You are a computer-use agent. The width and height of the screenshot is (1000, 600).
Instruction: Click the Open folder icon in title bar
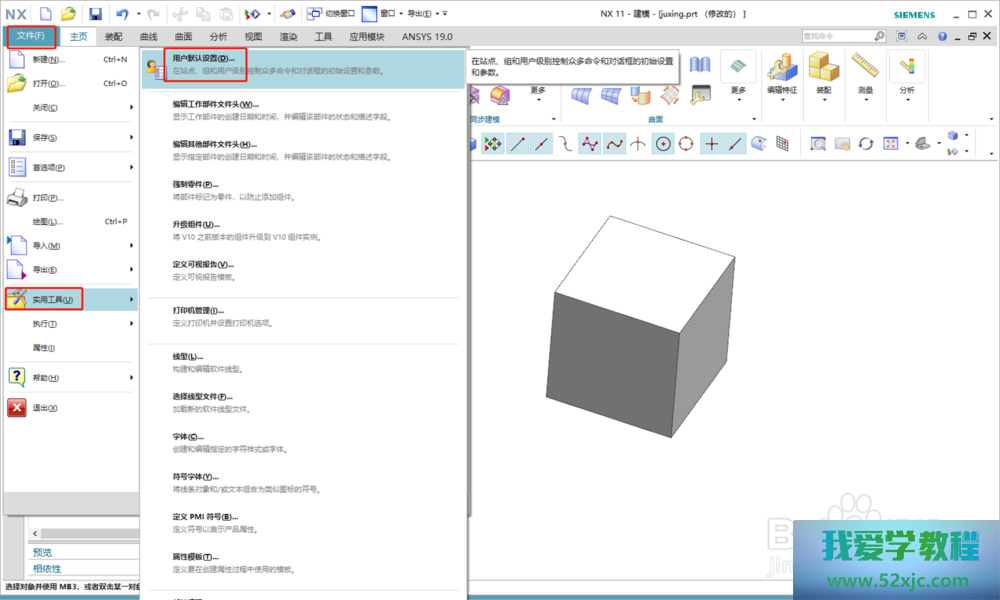tap(68, 14)
